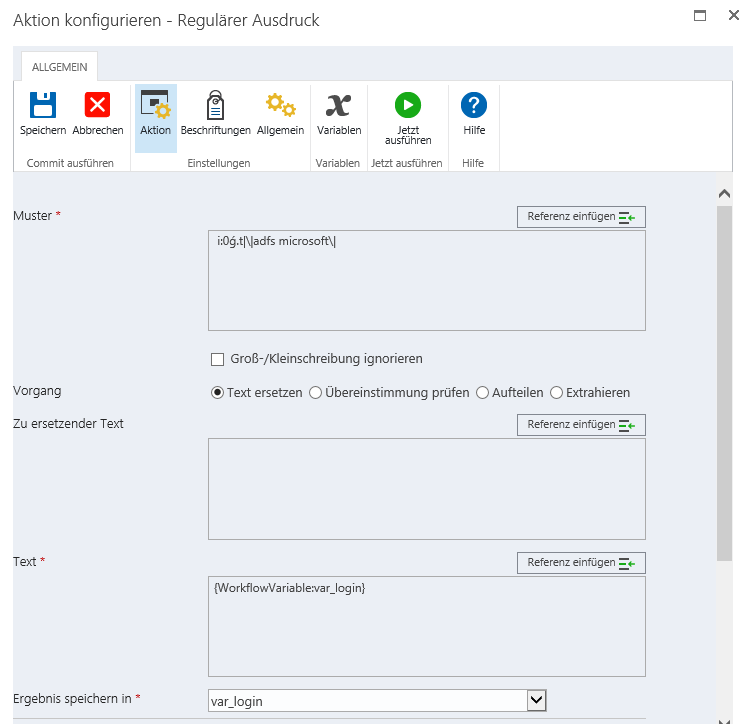Select the Aufteilen radio option
This screenshot has width=748, height=724.
[x=482, y=393]
